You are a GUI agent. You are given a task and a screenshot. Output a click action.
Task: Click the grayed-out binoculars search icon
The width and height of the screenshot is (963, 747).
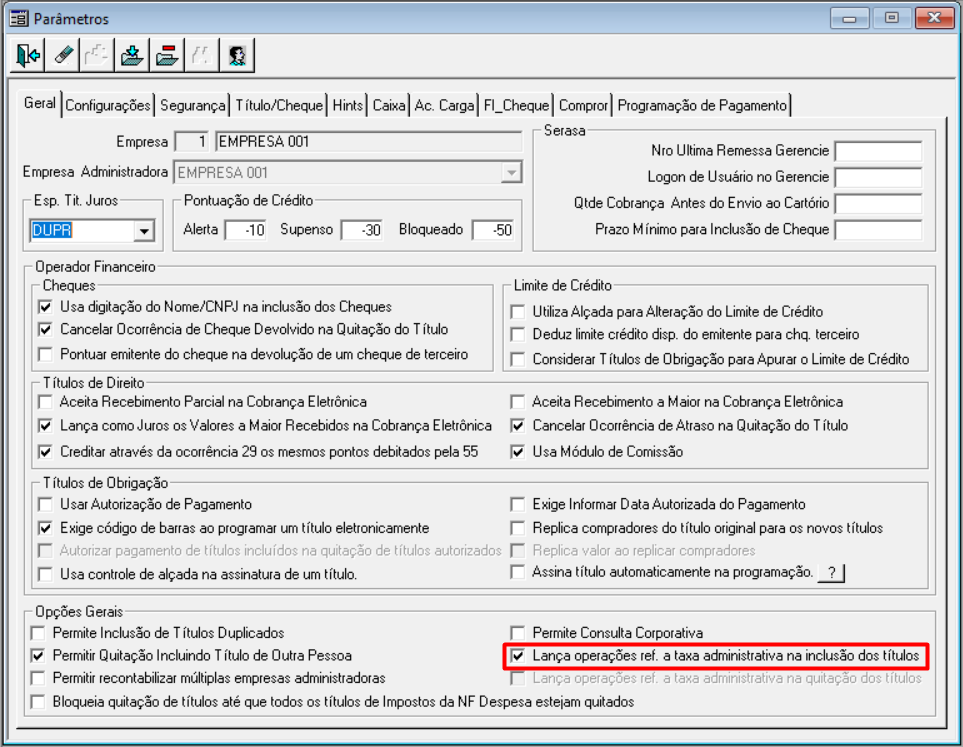pyautogui.click(x=201, y=55)
